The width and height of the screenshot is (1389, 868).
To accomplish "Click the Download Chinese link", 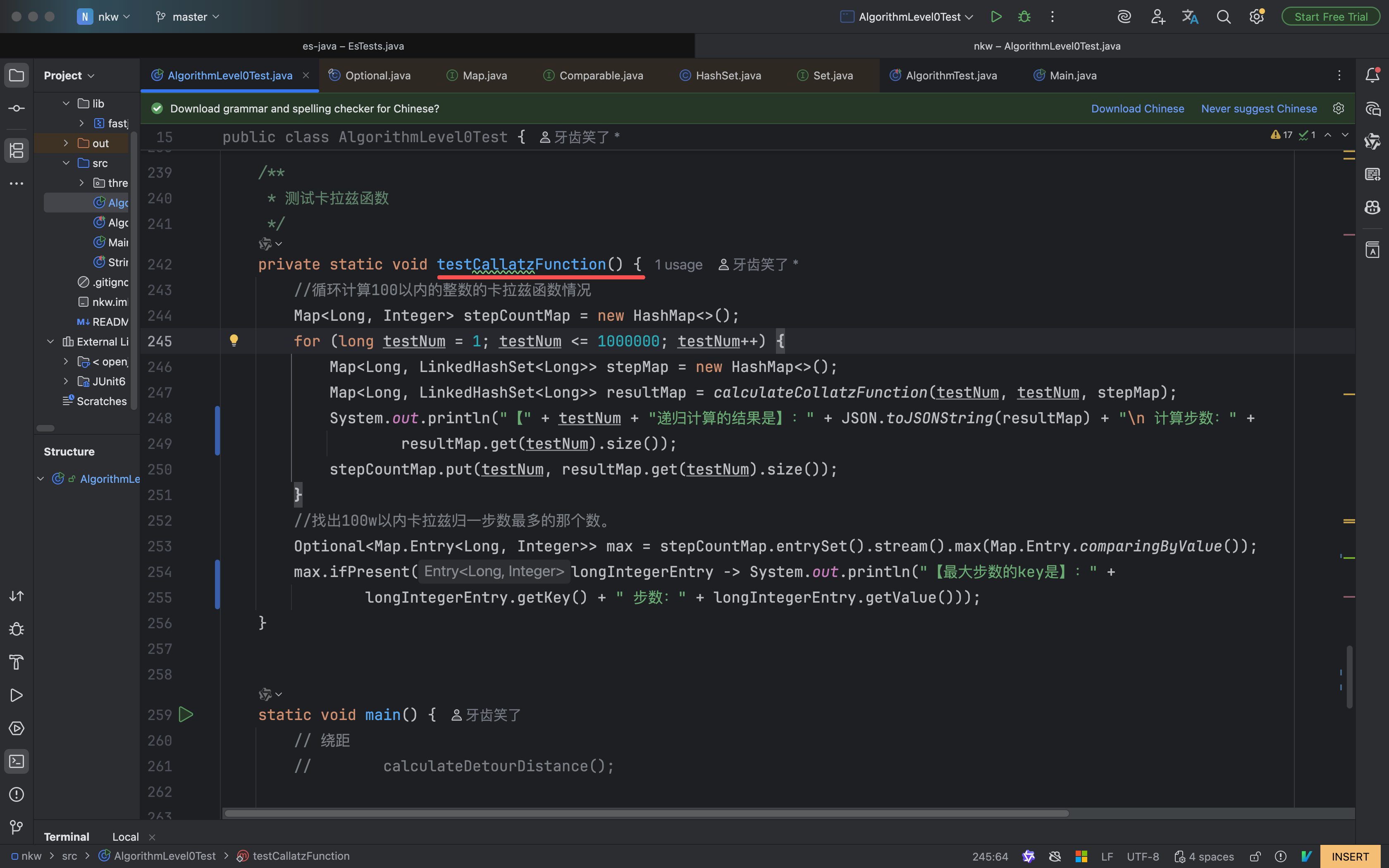I will tap(1137, 108).
